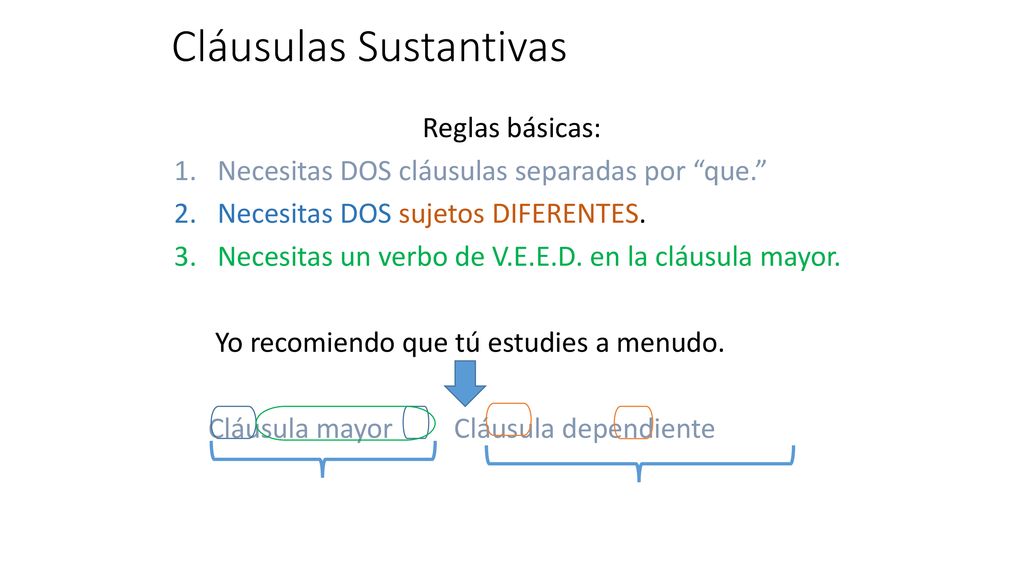The height and width of the screenshot is (576, 1024).
Task: Click the orange 'sujetos DIFERENTES' text
Action: [x=519, y=214]
